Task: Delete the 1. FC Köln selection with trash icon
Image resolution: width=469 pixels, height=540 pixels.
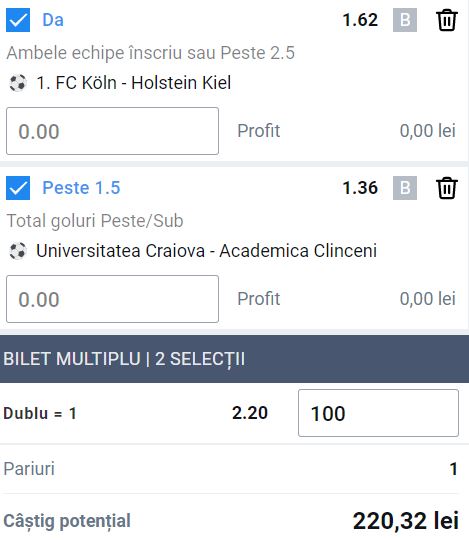Action: (x=447, y=20)
